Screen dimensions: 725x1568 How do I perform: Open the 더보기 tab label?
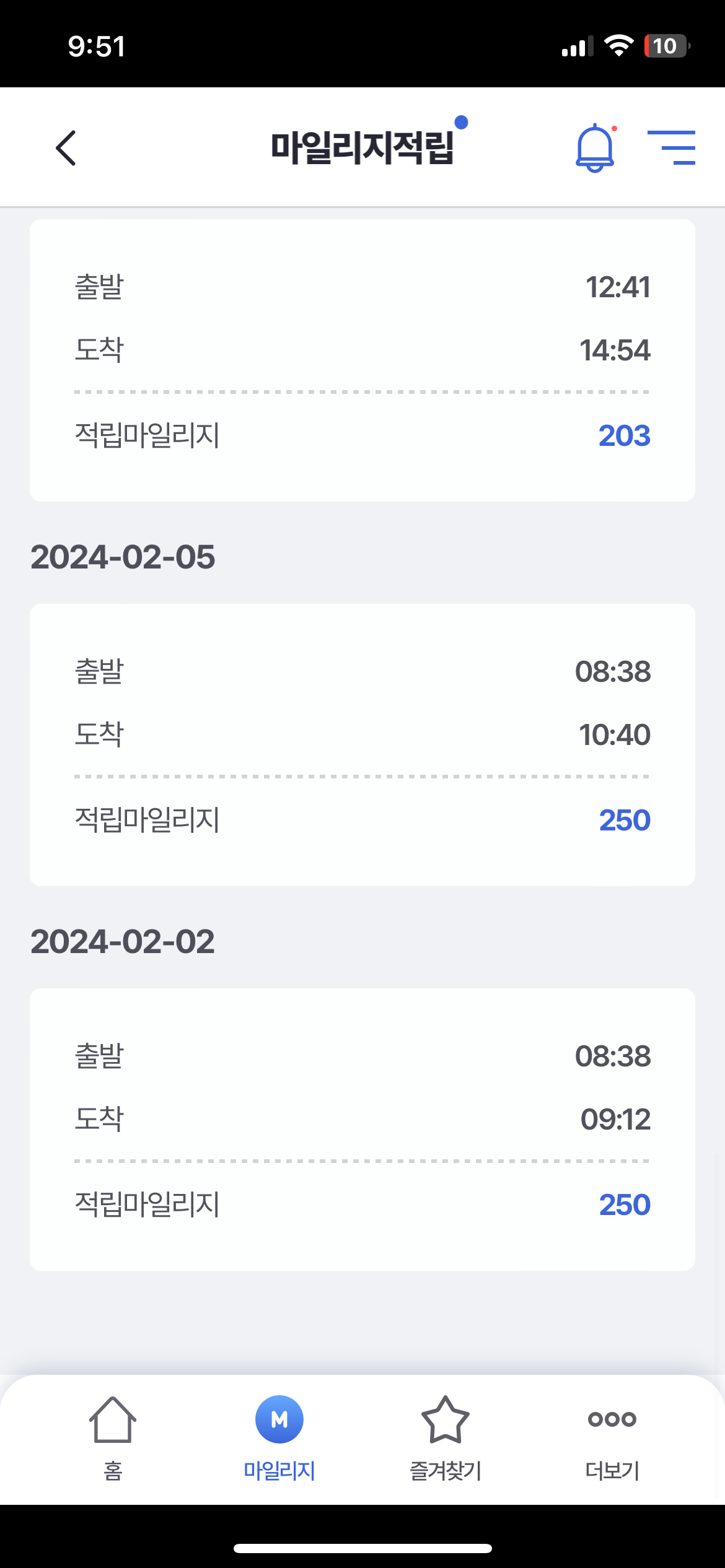click(x=612, y=1470)
